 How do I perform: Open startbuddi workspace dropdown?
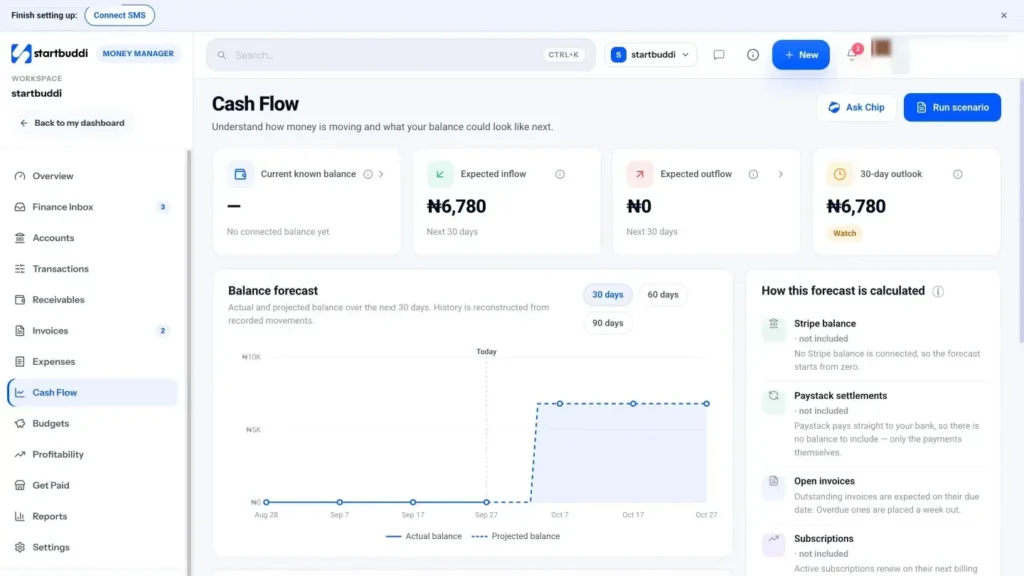point(650,55)
